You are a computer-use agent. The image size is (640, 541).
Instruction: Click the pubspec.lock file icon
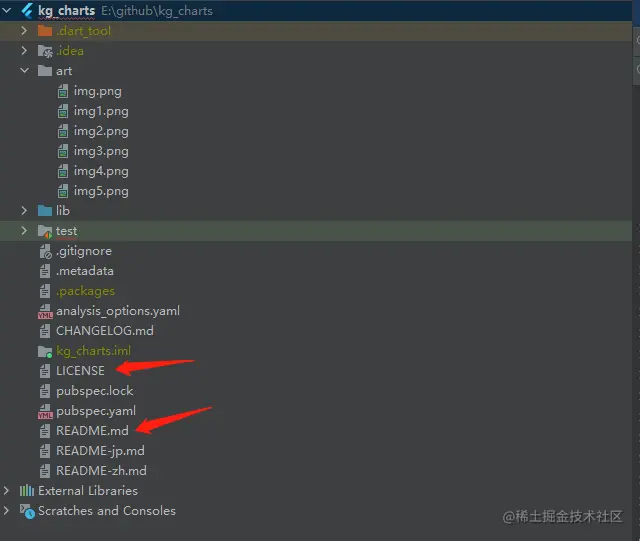(x=45, y=391)
